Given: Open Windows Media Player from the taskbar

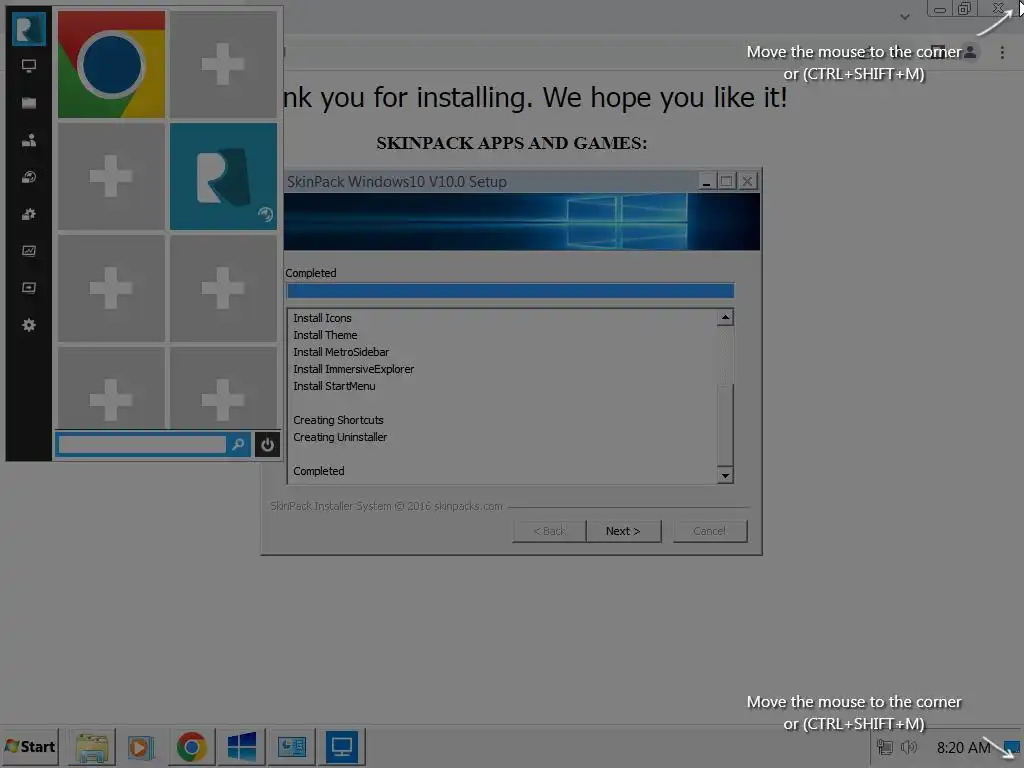Looking at the screenshot, I should pos(141,746).
